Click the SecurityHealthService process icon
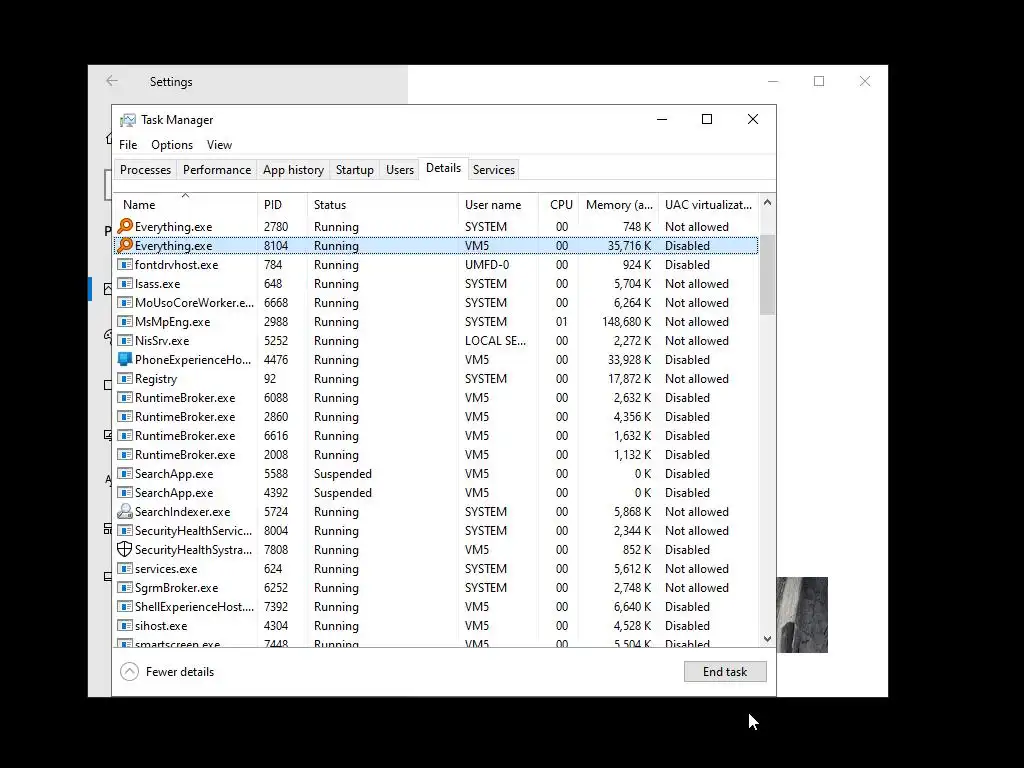This screenshot has width=1024, height=768. [x=125, y=530]
